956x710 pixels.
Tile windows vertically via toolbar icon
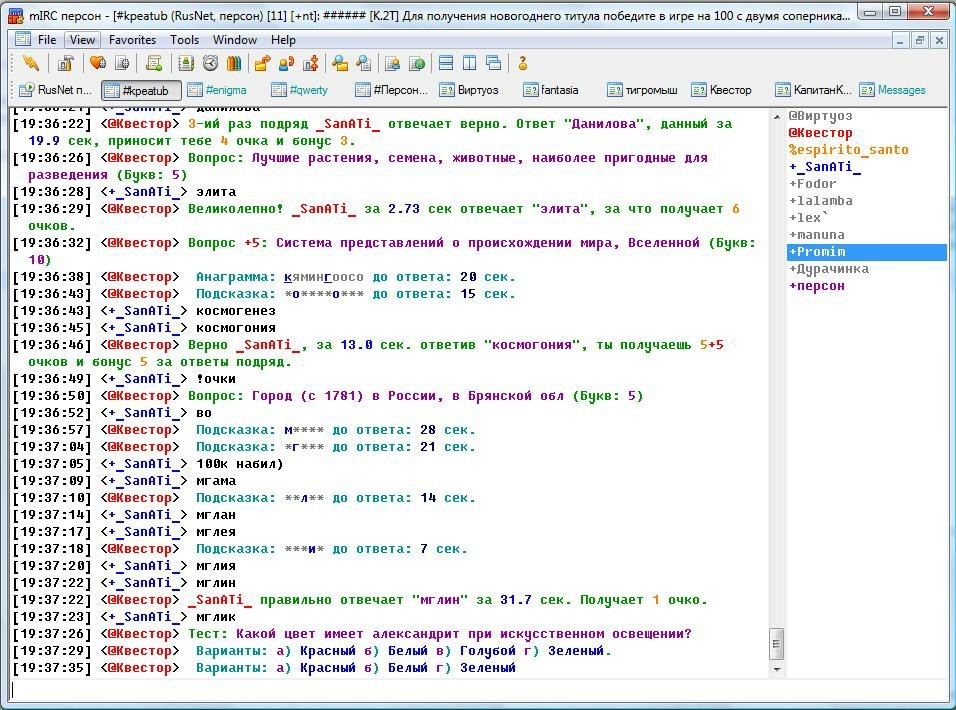pos(470,63)
